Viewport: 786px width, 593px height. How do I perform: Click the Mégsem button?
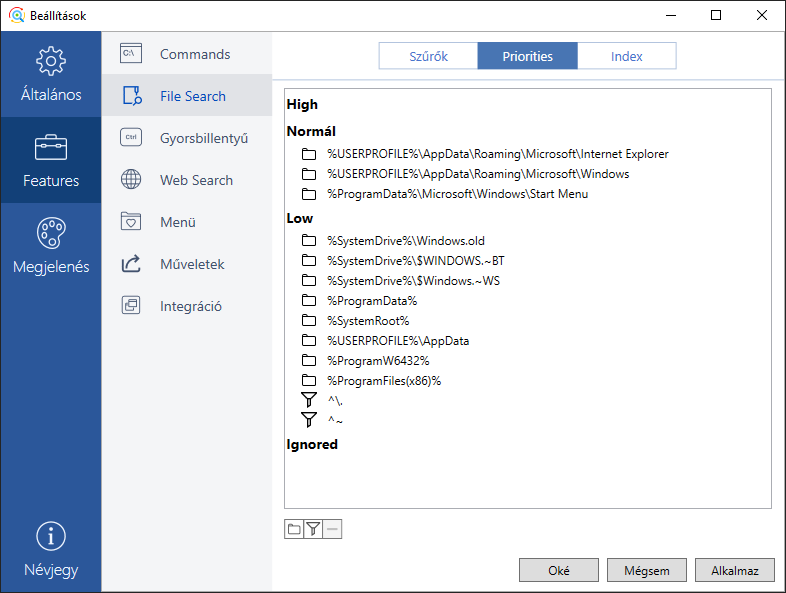646,570
